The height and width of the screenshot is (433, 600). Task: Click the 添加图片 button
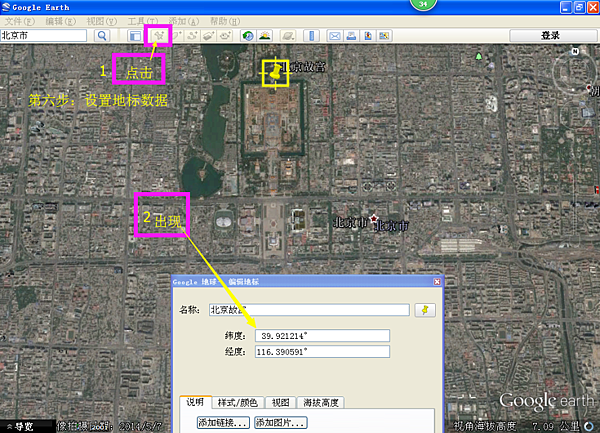(280, 423)
